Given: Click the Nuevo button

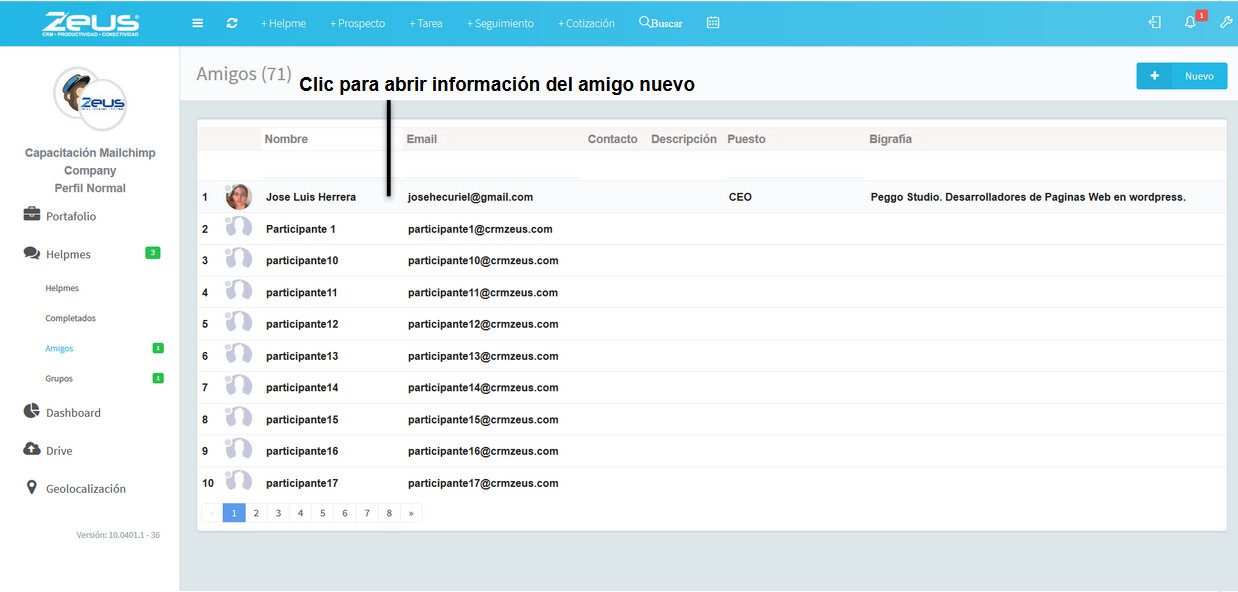Looking at the screenshot, I should 1181,76.
